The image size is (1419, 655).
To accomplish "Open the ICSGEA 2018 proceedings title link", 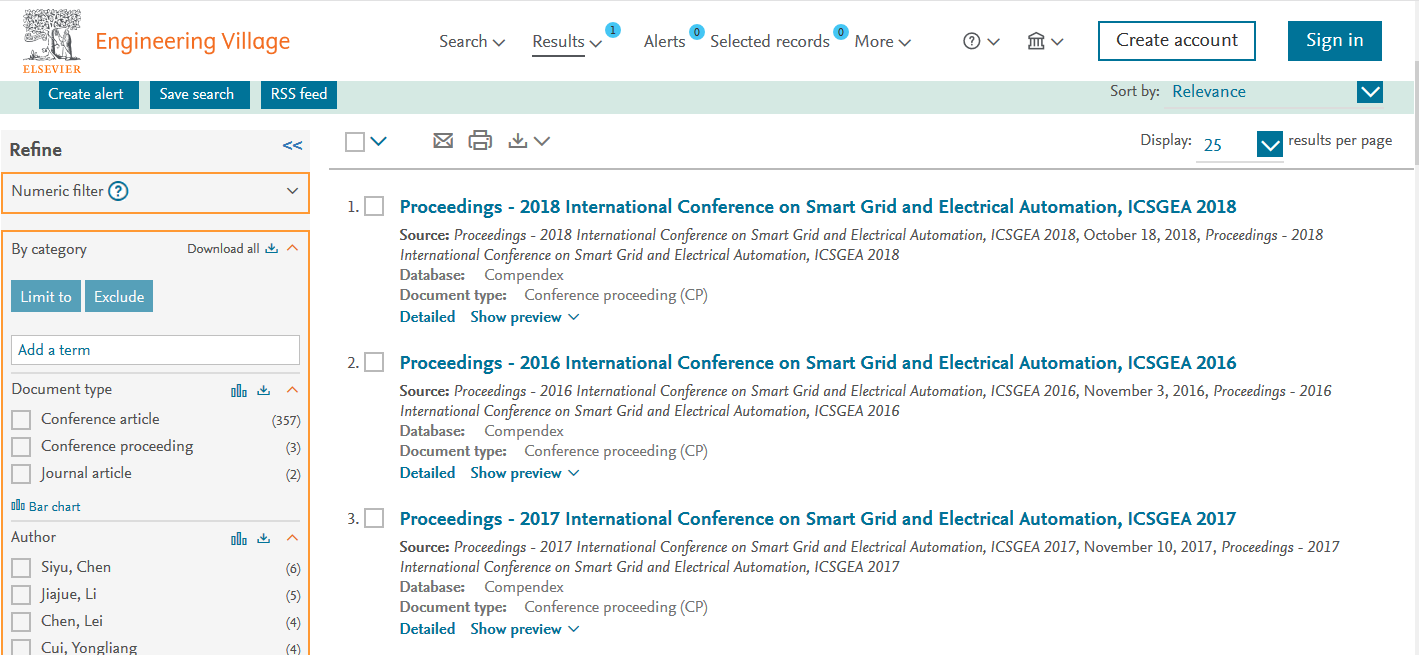I will (x=818, y=207).
